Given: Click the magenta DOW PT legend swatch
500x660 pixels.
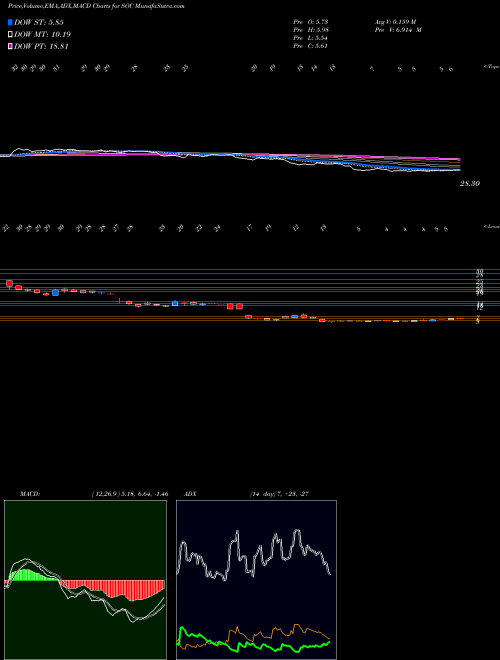Looking at the screenshot, I should click(x=11, y=46).
